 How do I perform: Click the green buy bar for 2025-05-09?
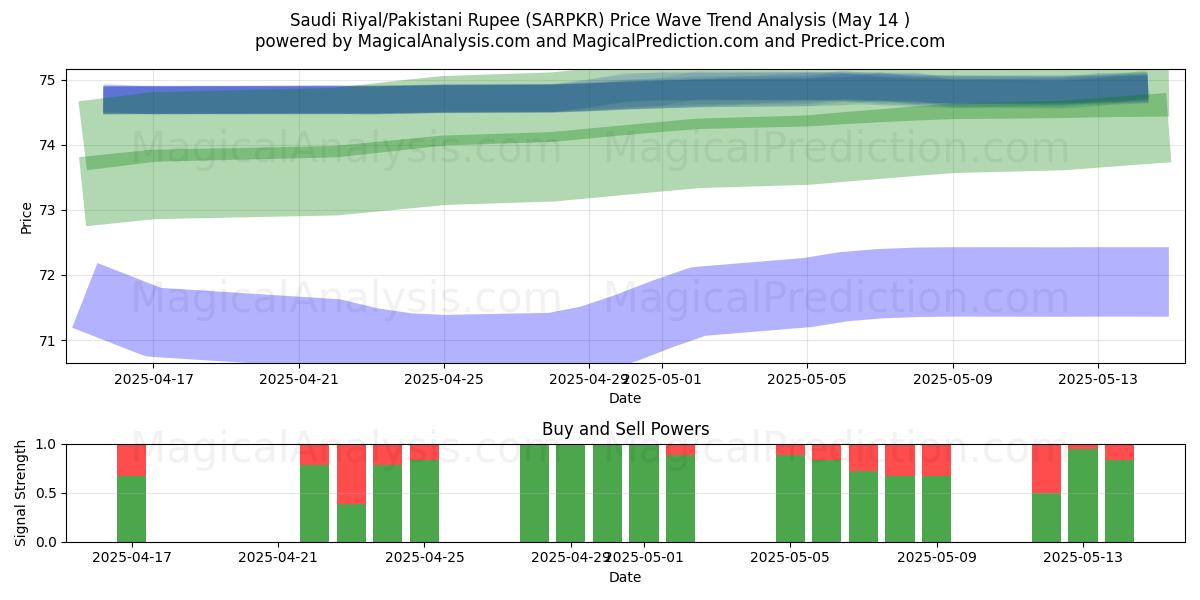[x=937, y=509]
